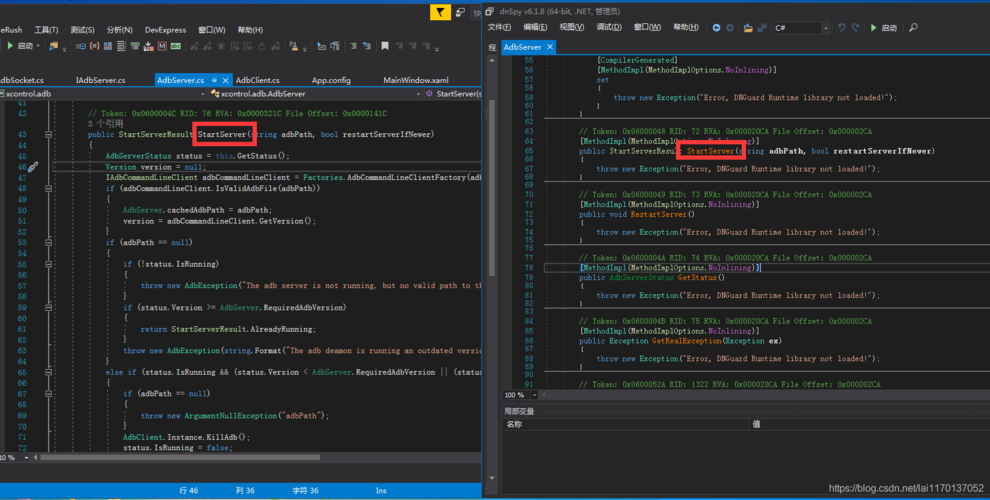Click the redo icon in dnSpy
Screen dimensions: 990x500
pyautogui.click(x=855, y=28)
